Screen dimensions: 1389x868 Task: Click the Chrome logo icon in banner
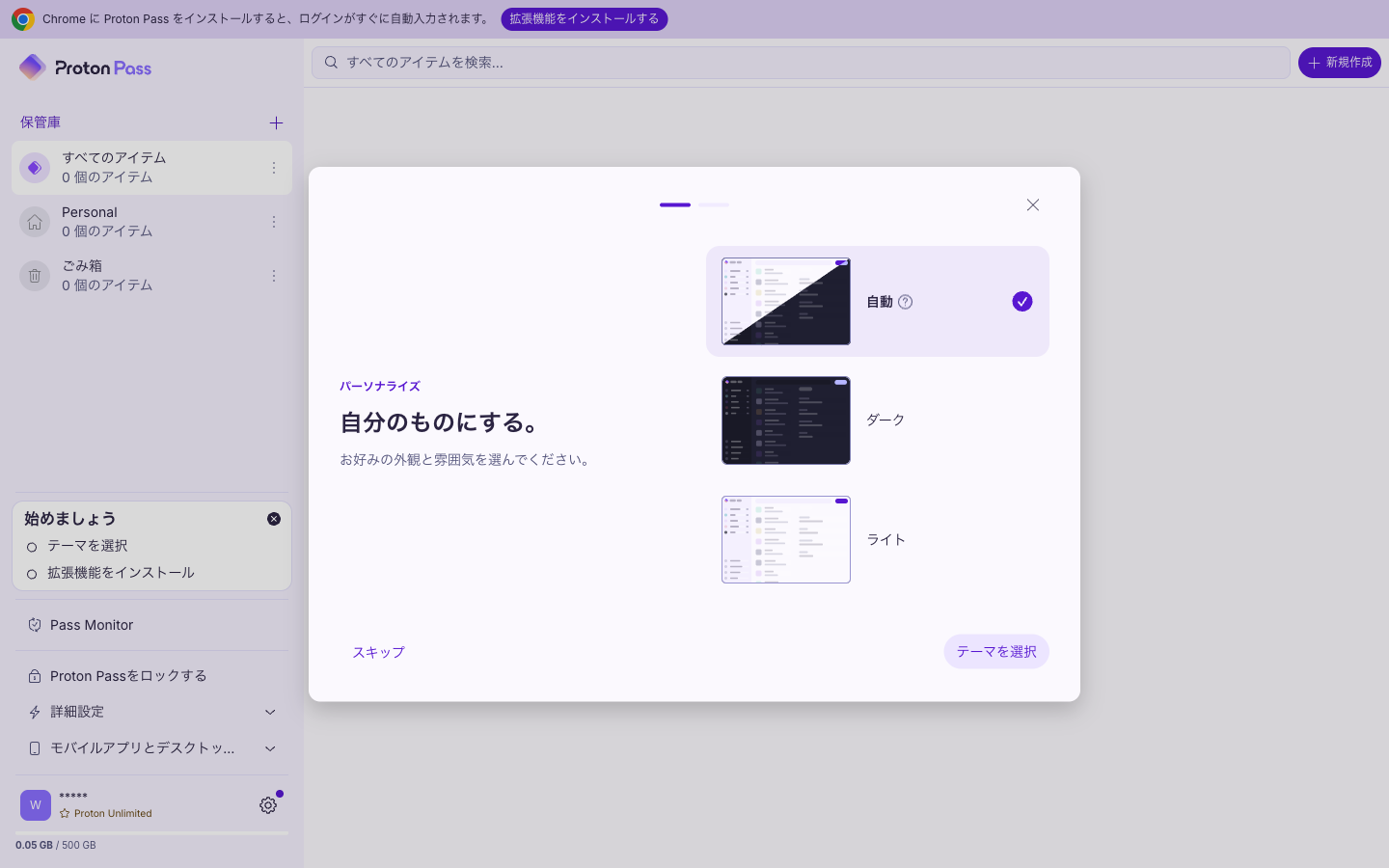coord(22,19)
